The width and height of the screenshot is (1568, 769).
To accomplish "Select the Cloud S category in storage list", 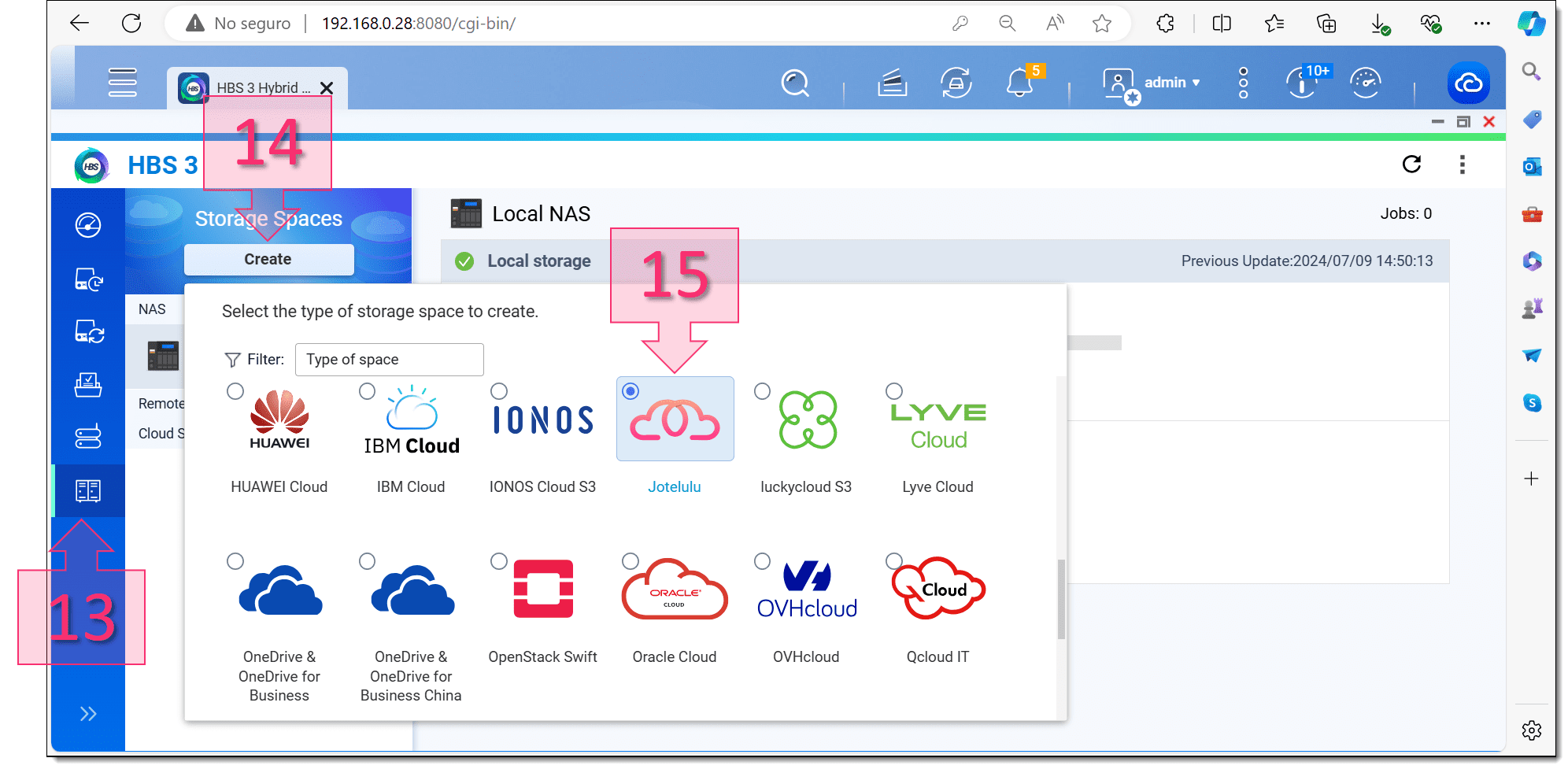I will (161, 433).
